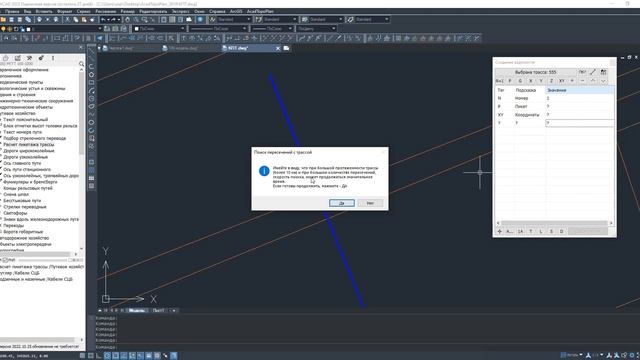This screenshot has height=360, width=640.
Task: Click the down chevron in right panel toolbar
Action: pyautogui.click(x=603, y=81)
